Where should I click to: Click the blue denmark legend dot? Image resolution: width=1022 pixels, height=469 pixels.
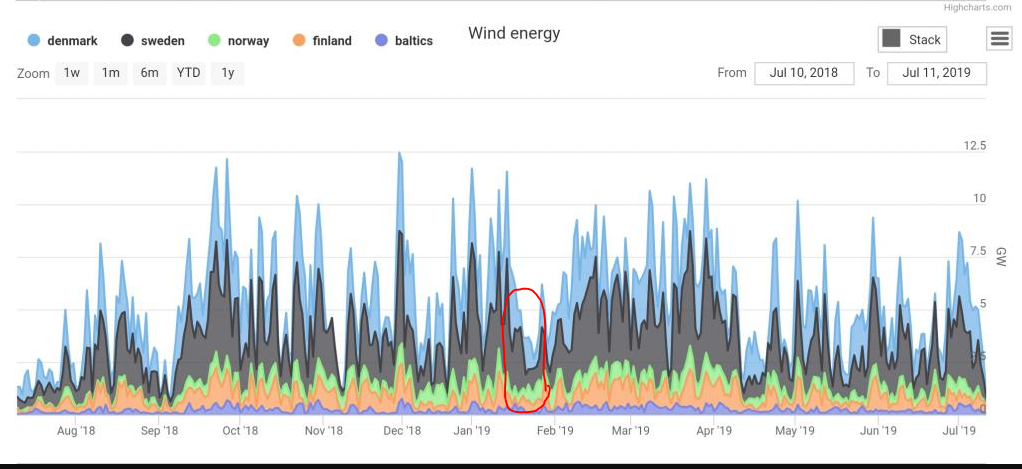(x=35, y=40)
